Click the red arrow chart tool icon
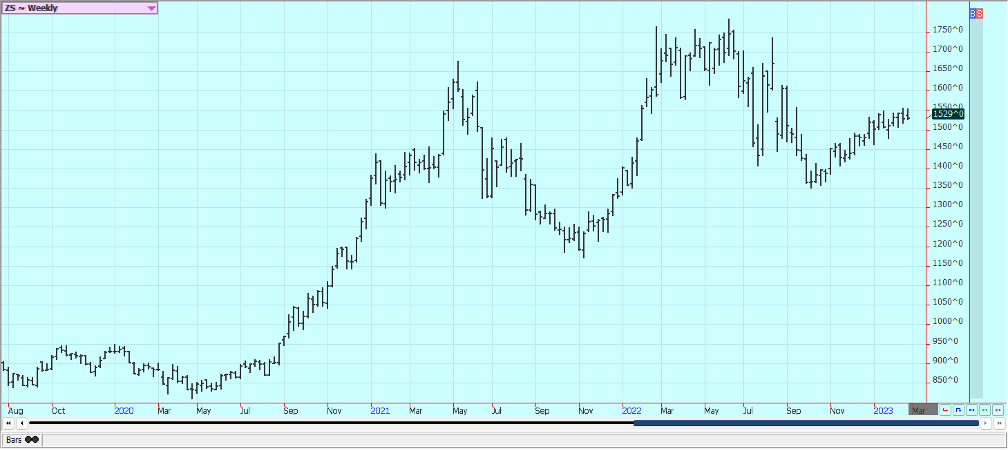 (945, 410)
